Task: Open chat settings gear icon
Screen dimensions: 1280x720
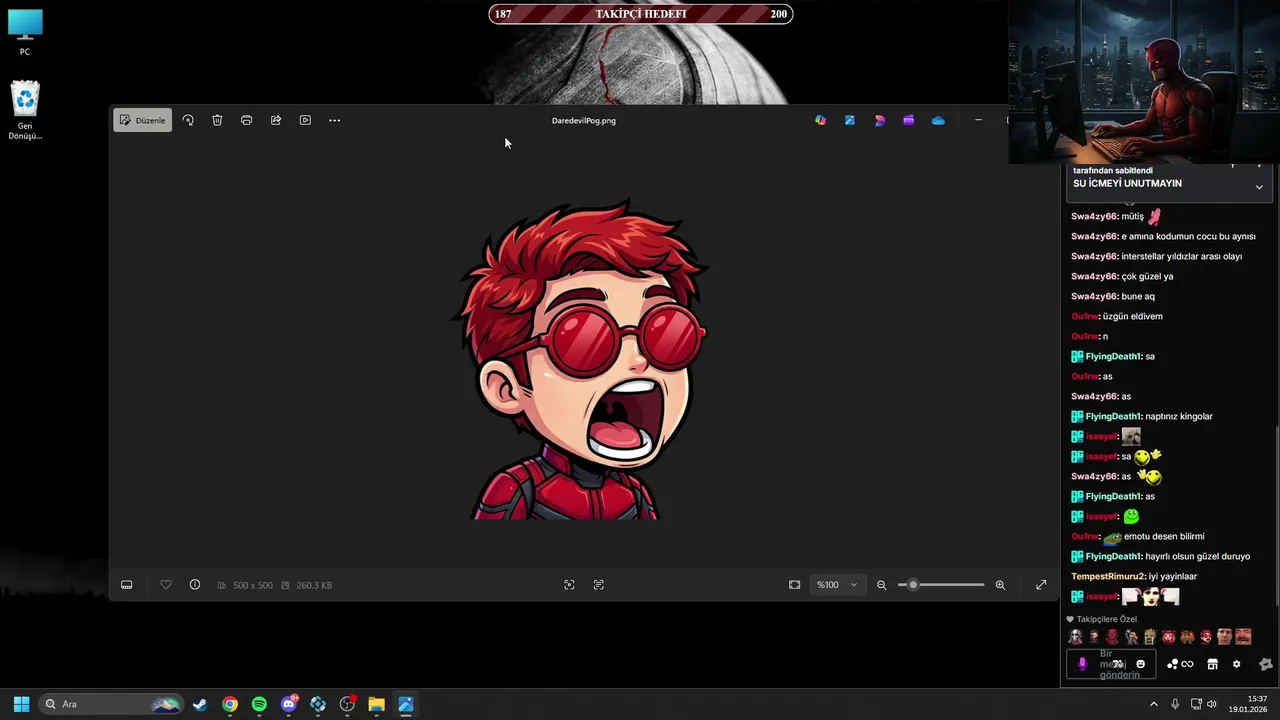Action: click(1236, 664)
